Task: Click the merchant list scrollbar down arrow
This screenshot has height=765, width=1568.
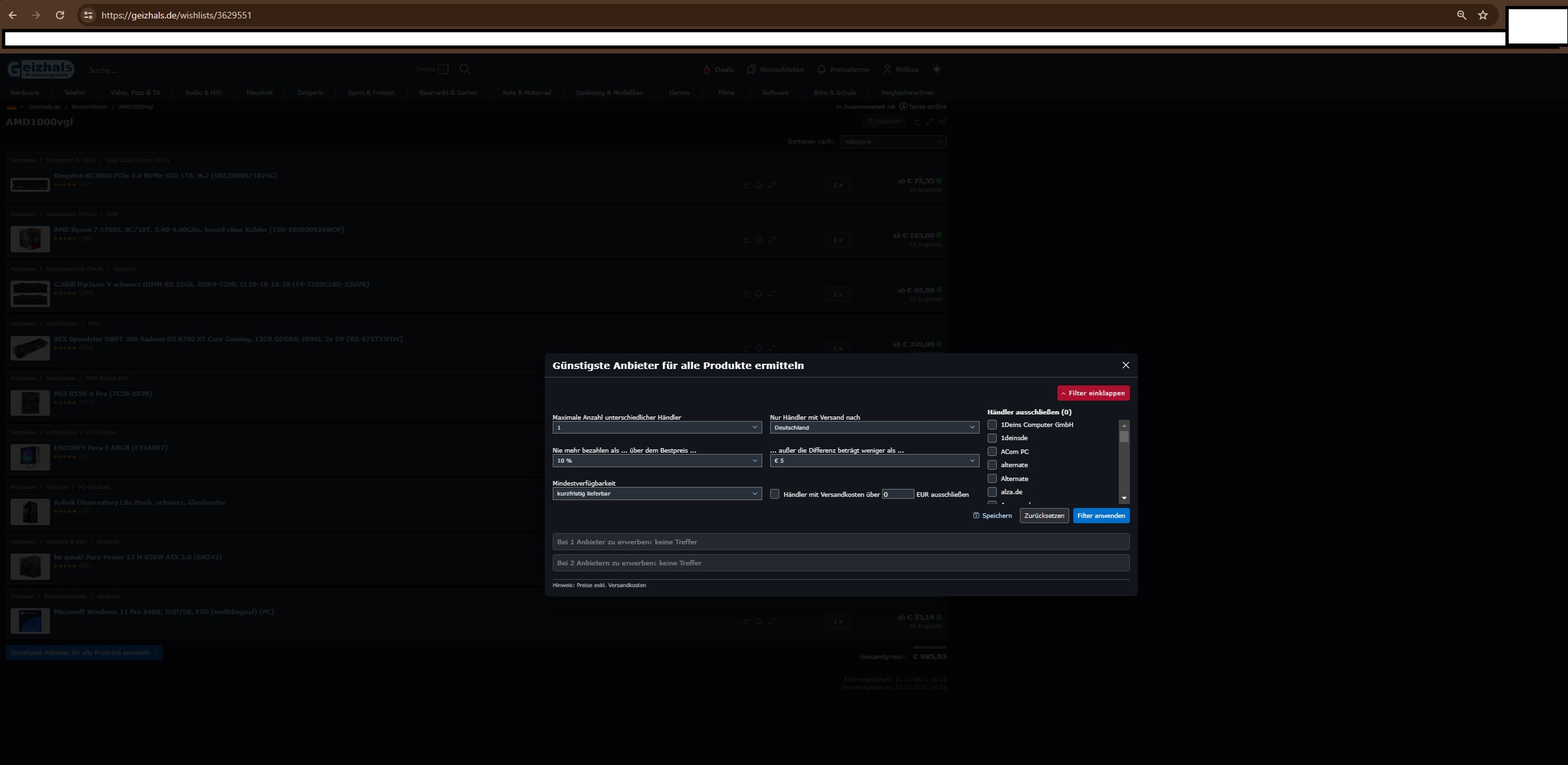Action: point(1124,498)
